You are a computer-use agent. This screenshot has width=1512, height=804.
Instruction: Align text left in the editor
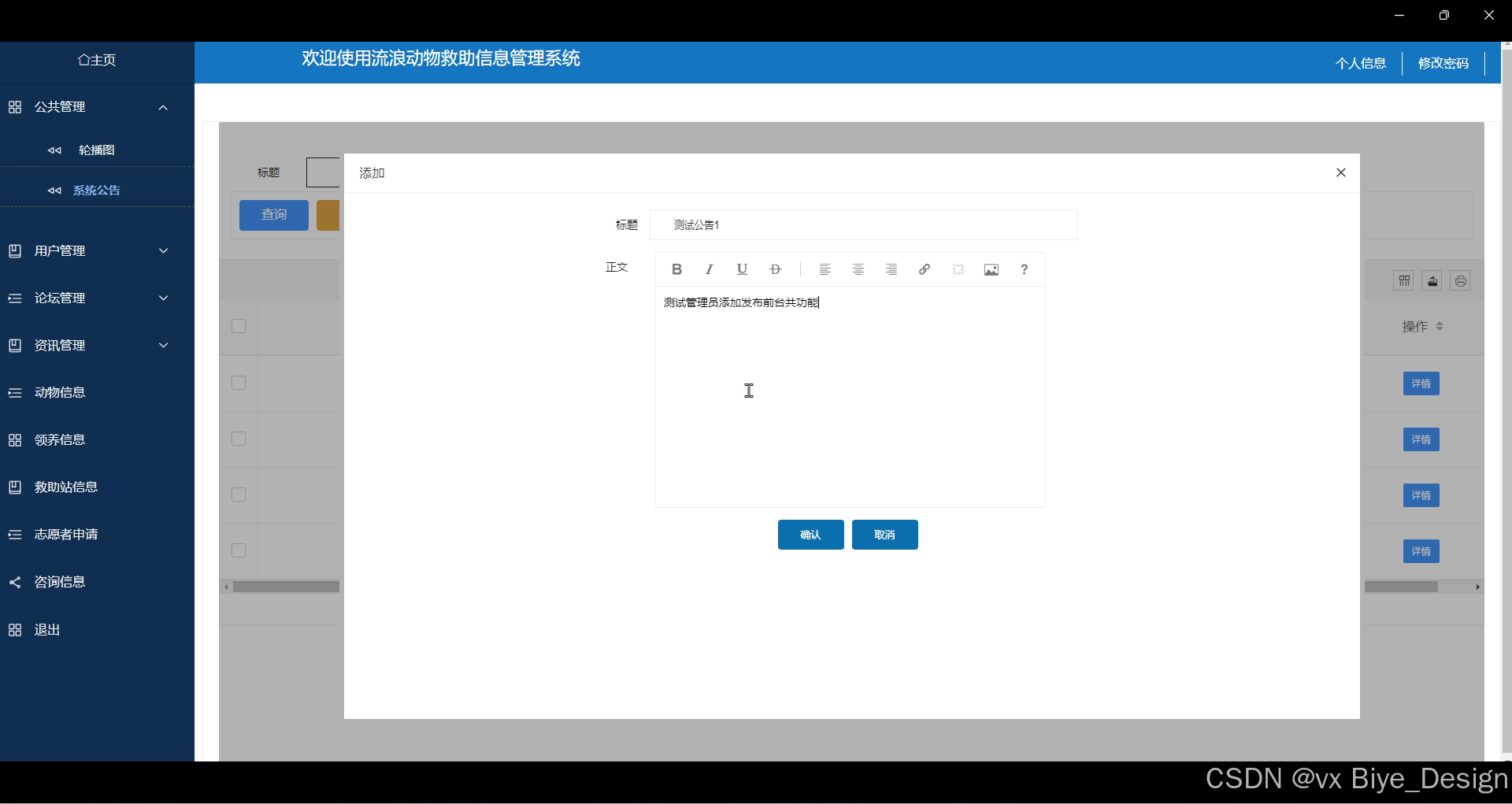click(825, 269)
